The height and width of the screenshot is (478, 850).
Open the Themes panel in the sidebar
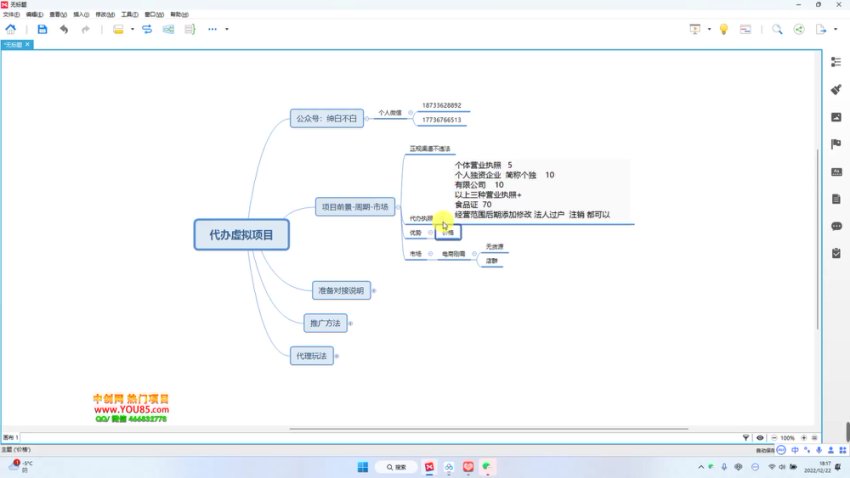click(x=836, y=172)
